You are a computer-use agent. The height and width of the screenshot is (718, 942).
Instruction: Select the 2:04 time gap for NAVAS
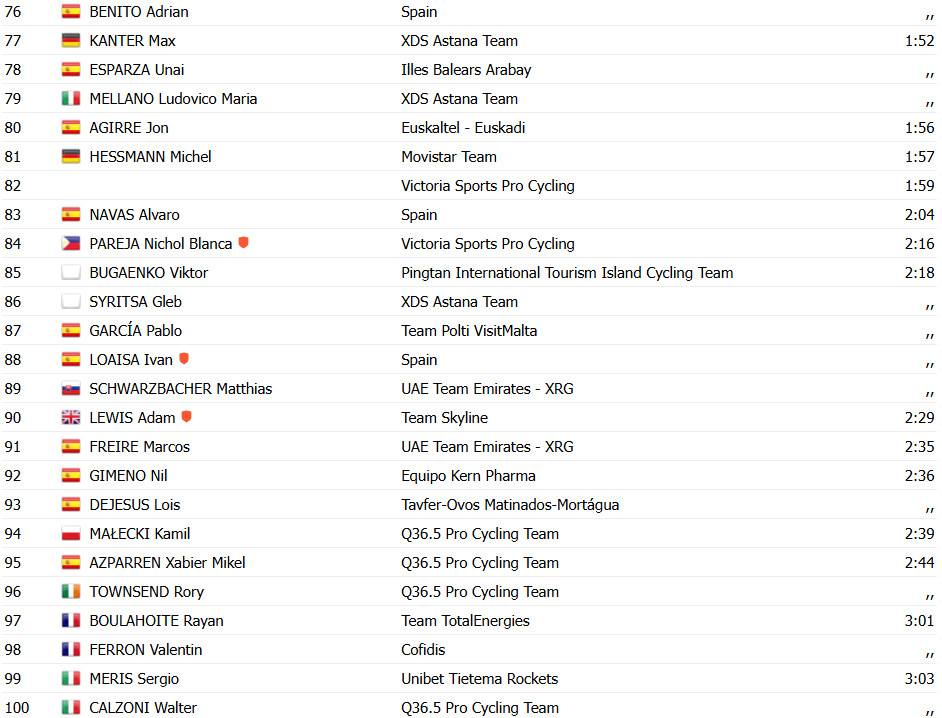click(x=919, y=214)
